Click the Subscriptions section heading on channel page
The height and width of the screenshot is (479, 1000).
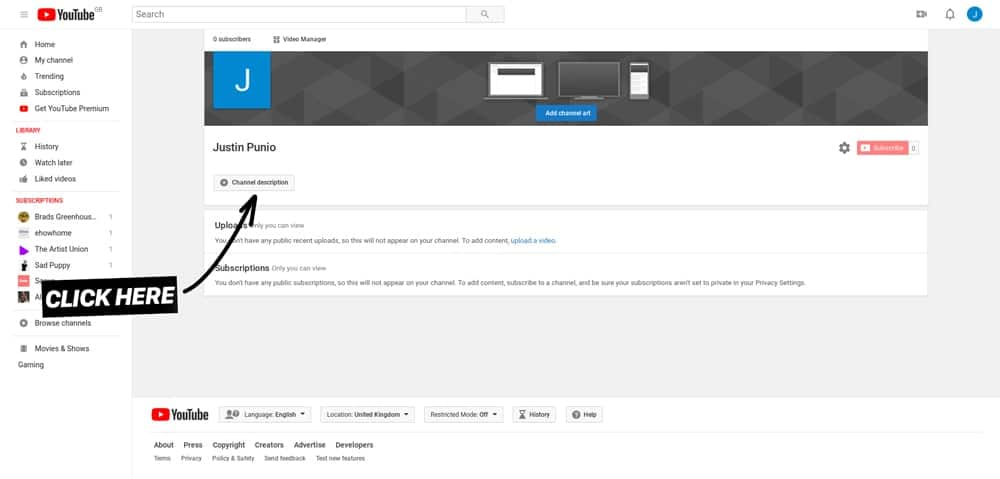(242, 269)
